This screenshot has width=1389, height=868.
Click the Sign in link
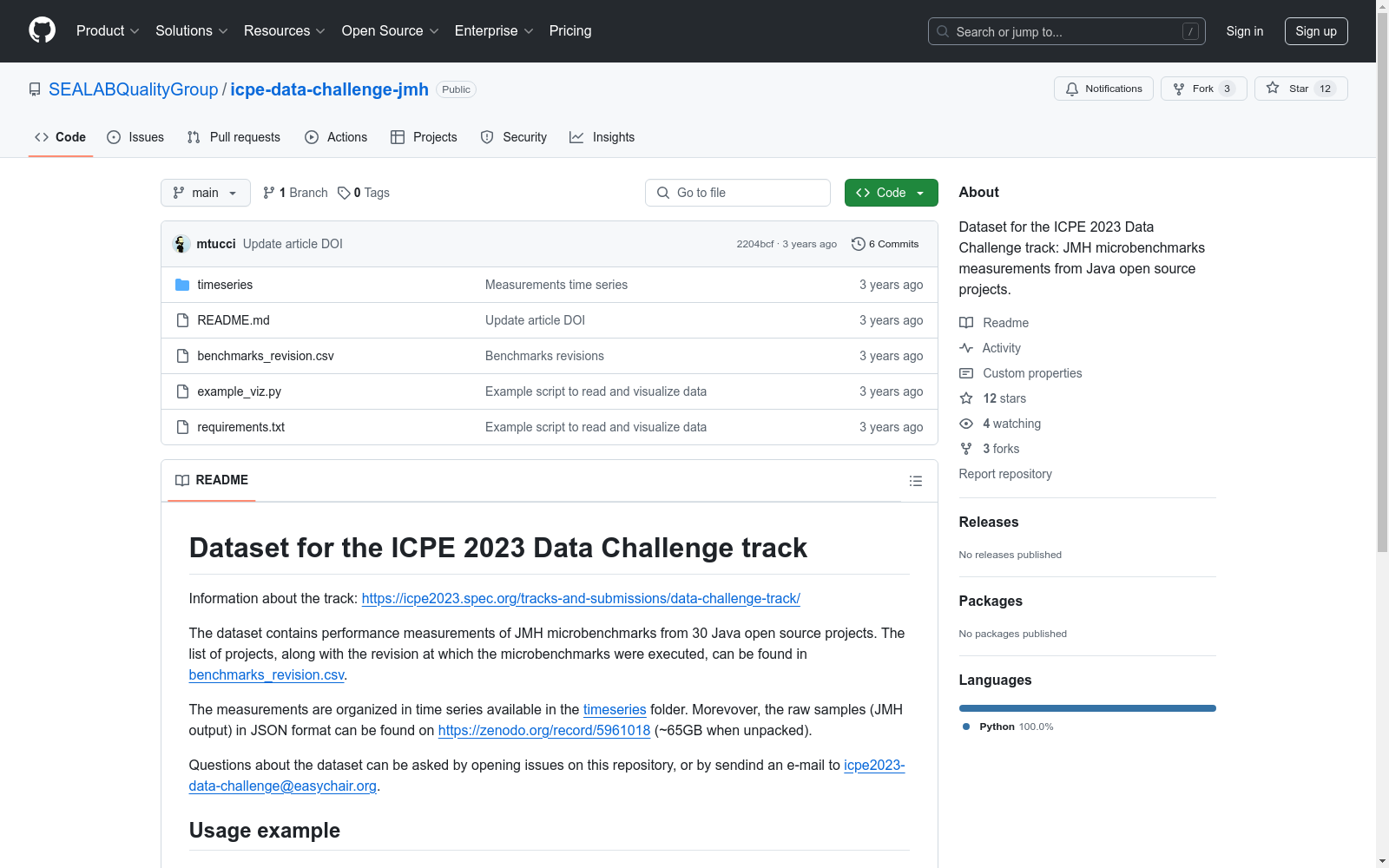pos(1245,31)
